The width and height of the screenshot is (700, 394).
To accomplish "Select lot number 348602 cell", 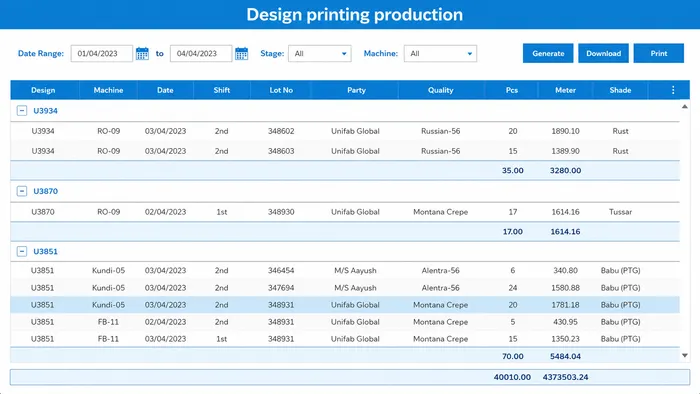I will coord(281,131).
